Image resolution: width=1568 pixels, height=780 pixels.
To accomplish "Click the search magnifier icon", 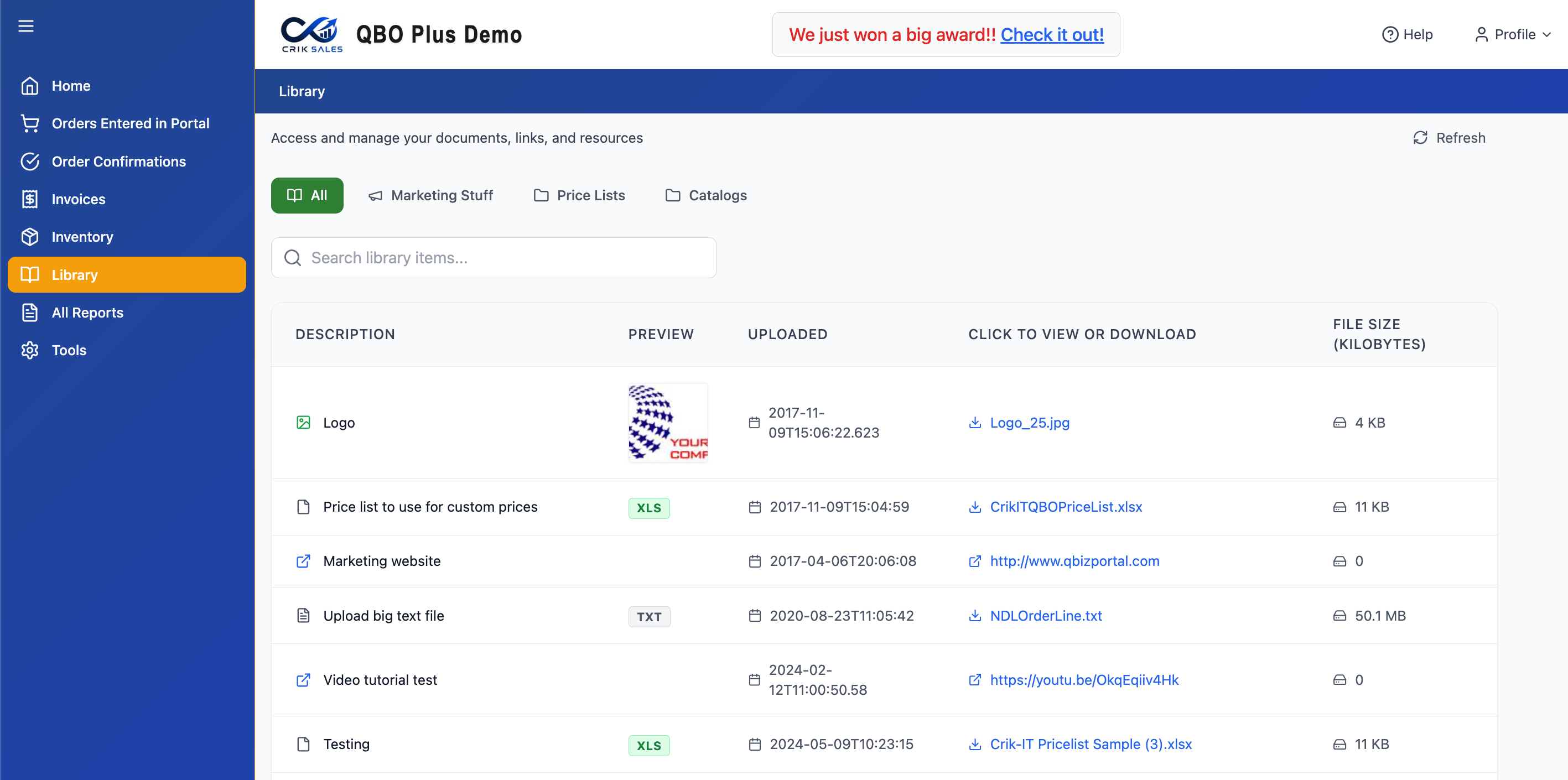I will pos(293,258).
